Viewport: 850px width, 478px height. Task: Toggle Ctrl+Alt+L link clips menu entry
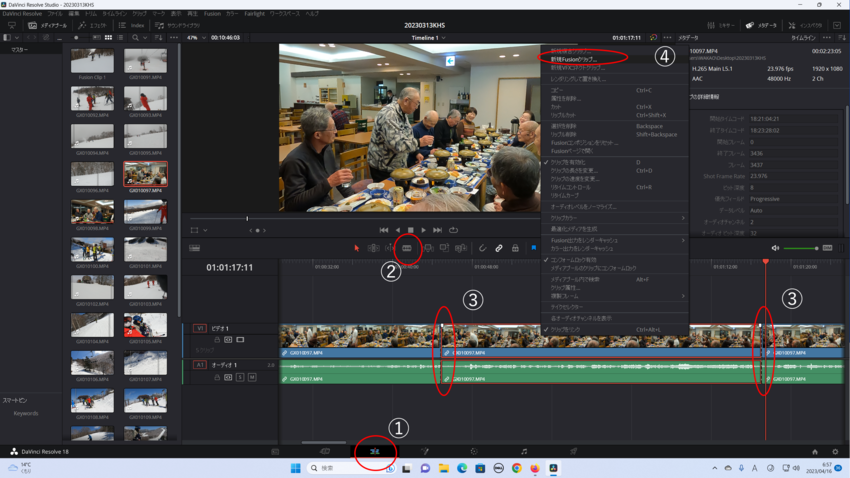coord(615,330)
